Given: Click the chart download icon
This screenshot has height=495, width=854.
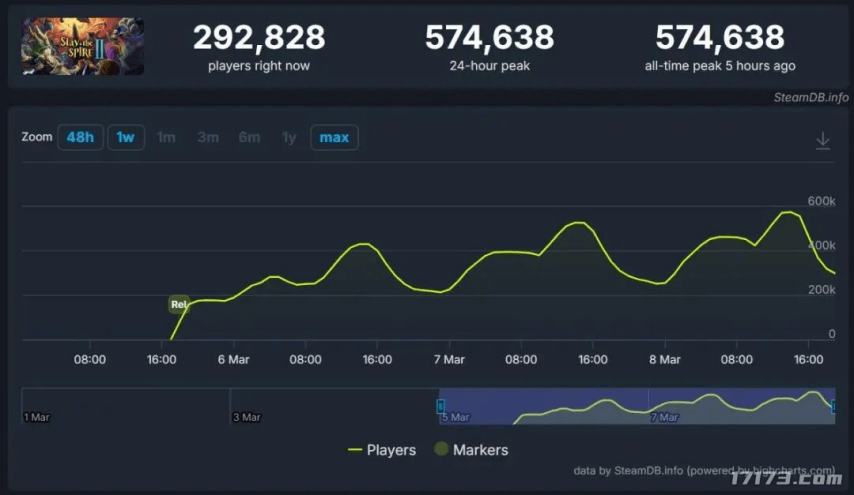Looking at the screenshot, I should tap(822, 141).
